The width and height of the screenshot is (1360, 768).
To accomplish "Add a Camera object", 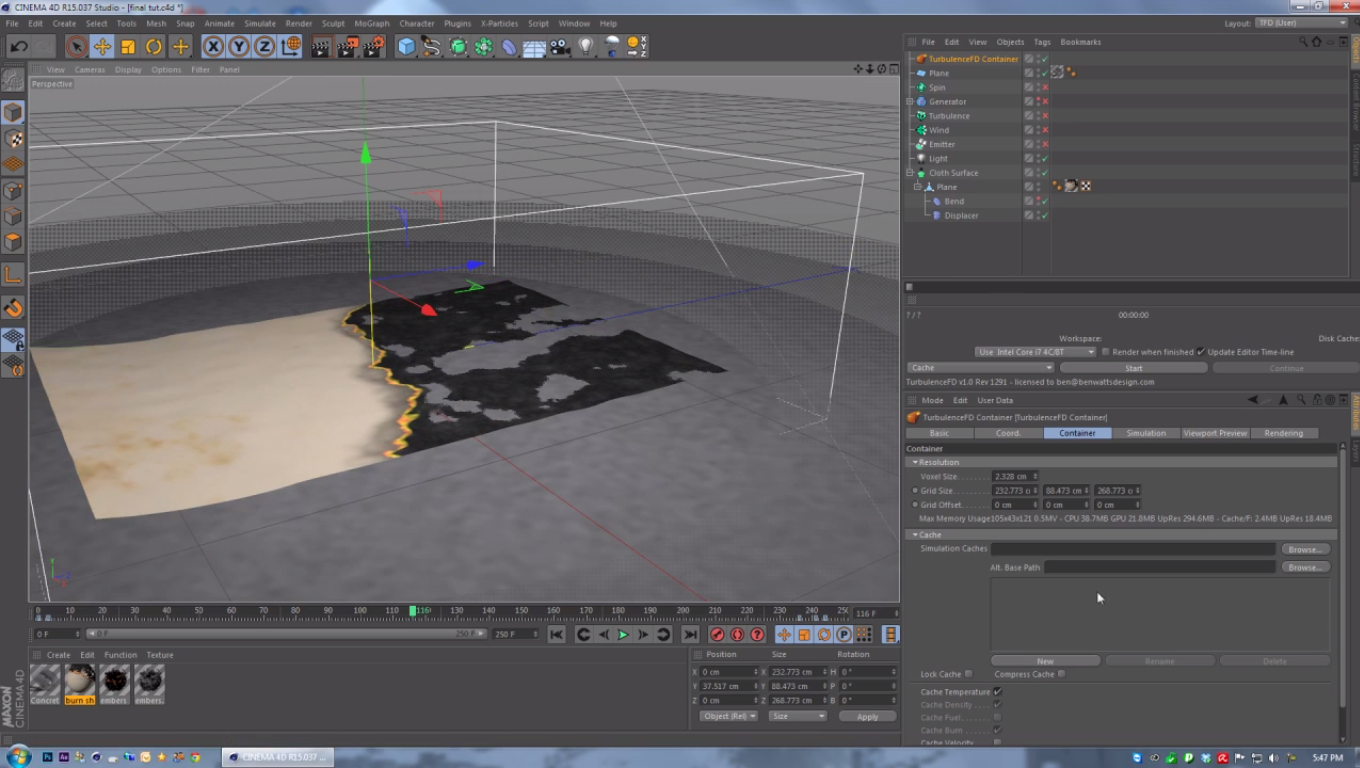I will (x=560, y=46).
